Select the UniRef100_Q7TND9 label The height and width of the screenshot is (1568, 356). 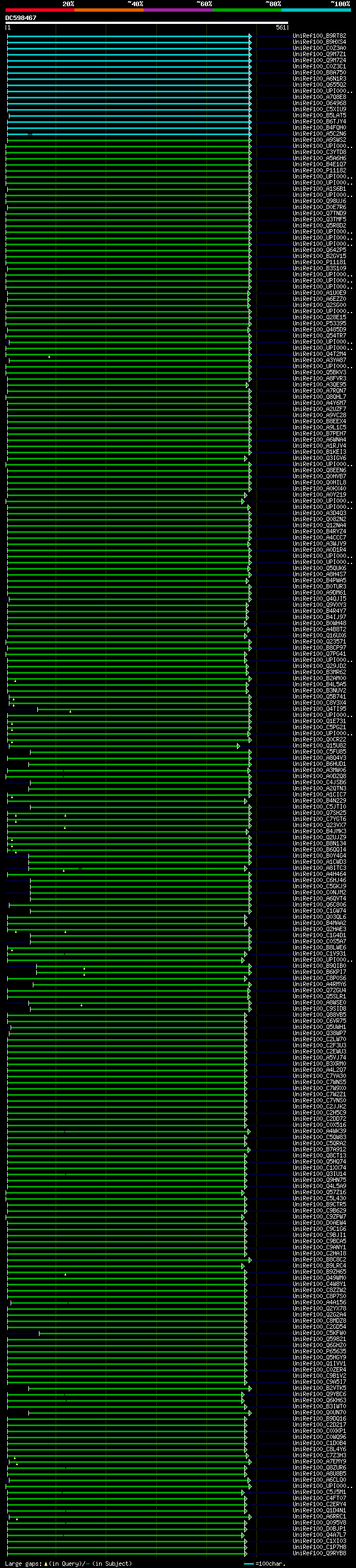(319, 213)
